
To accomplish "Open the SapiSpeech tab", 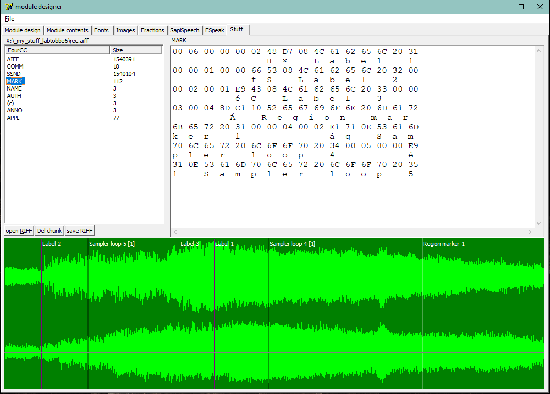I will coord(185,30).
